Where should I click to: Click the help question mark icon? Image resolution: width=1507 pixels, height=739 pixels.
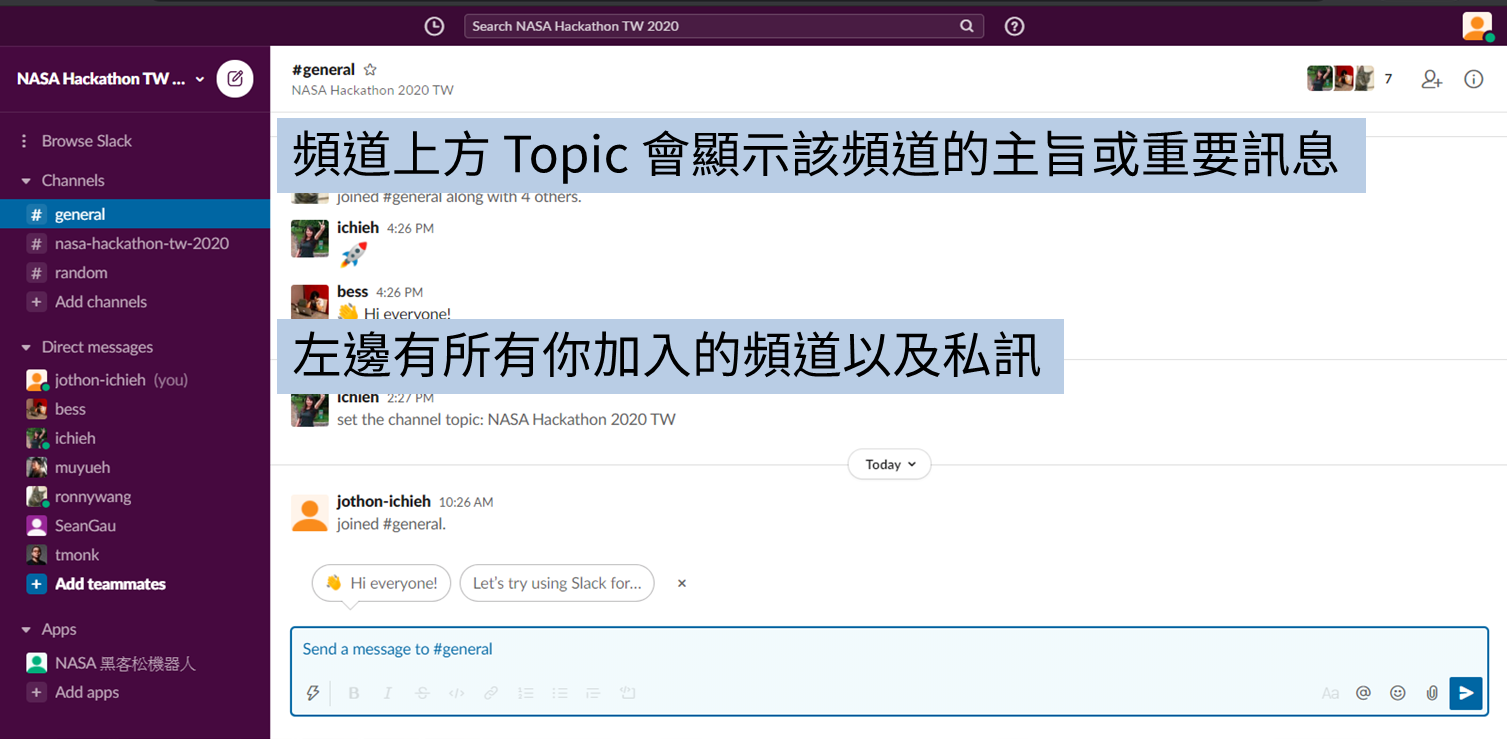coord(1014,26)
